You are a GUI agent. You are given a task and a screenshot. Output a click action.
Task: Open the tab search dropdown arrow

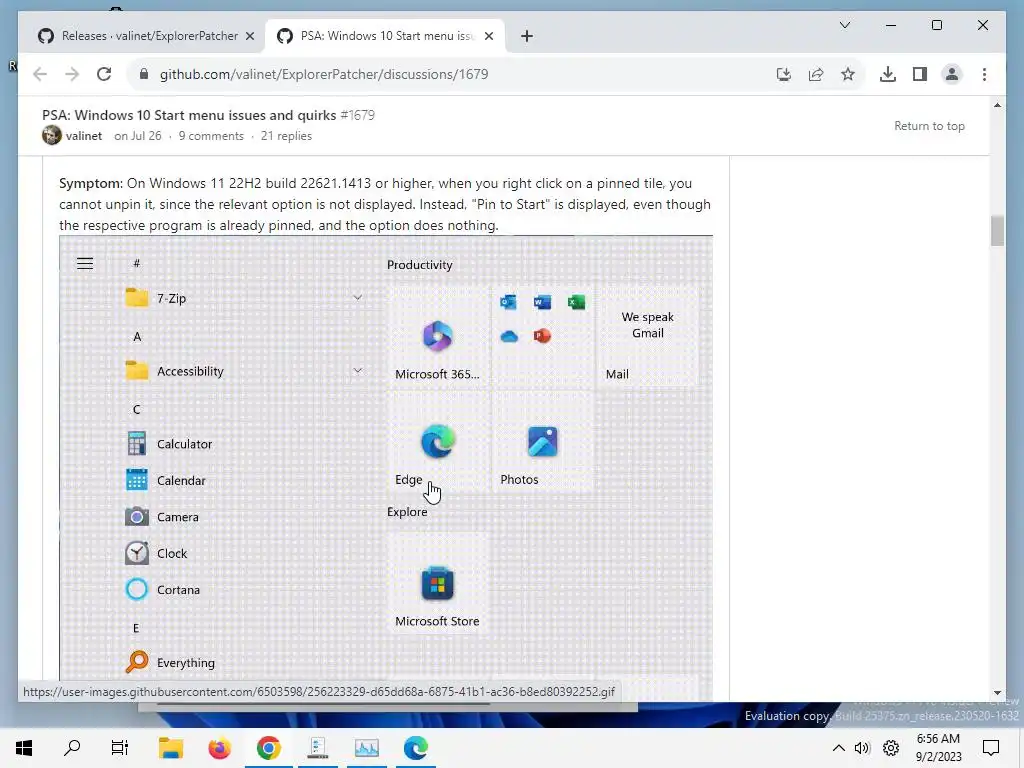point(844,25)
